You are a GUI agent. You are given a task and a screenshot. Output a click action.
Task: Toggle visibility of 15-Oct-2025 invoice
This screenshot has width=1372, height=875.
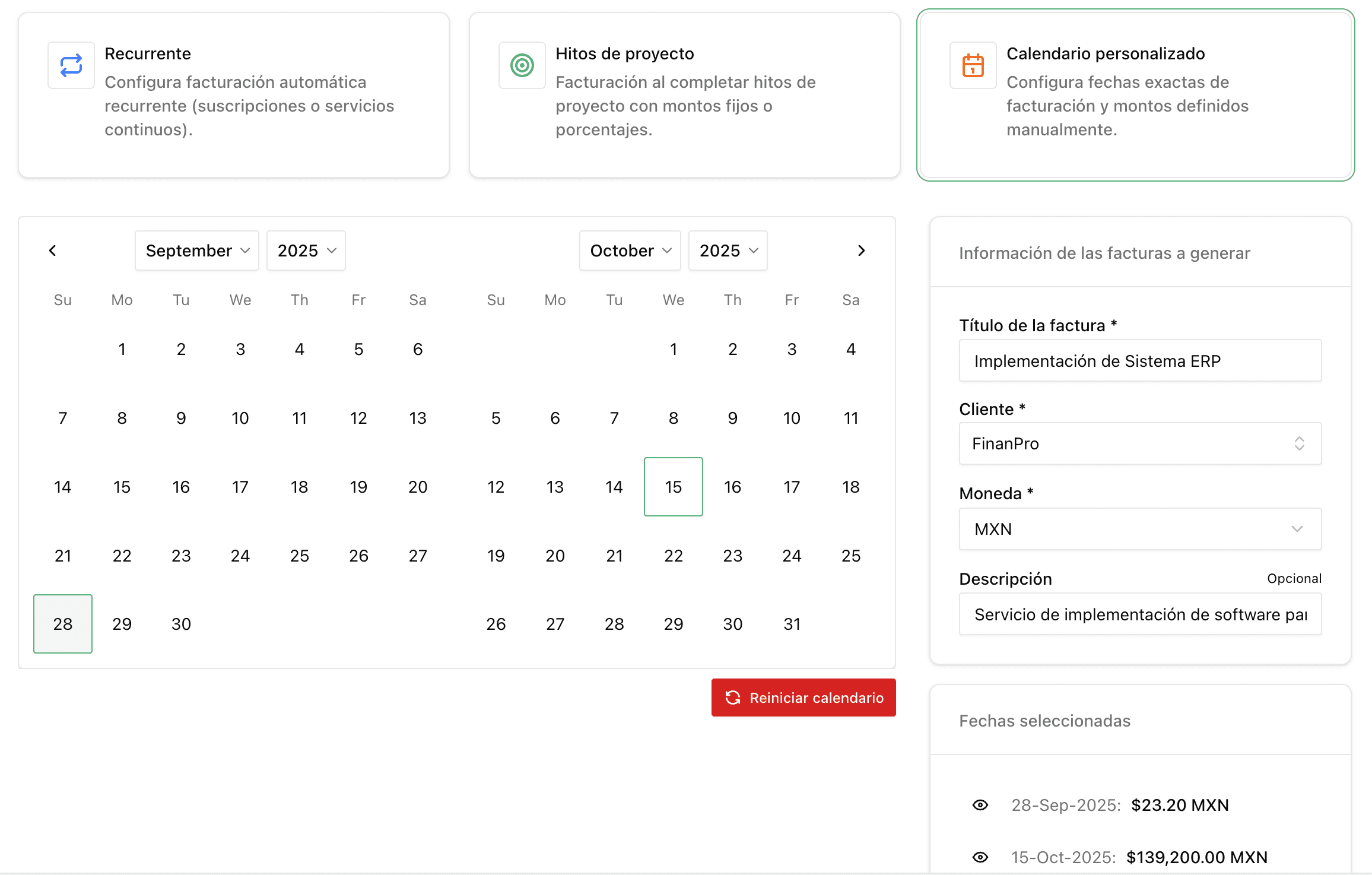(x=980, y=857)
